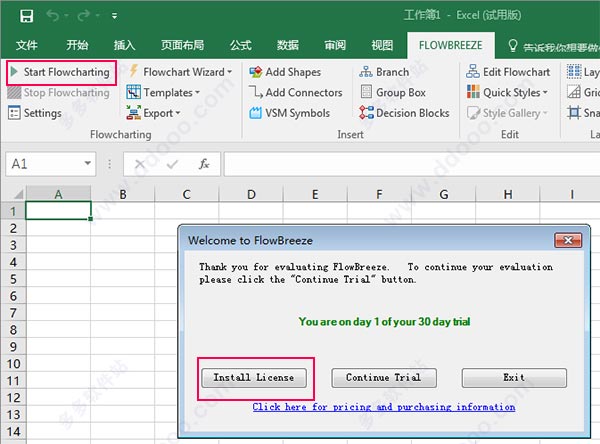Screen dimensions: 600x444
Task: Open the Customize Quick Access Toolbar dropdown
Action: [114, 16]
